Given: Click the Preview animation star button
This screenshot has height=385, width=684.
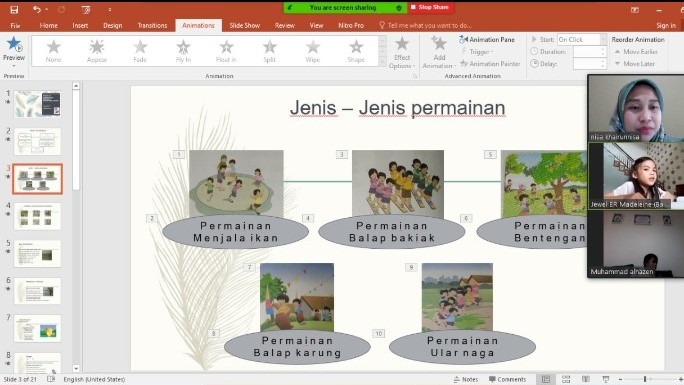Looking at the screenshot, I should pos(14,44).
